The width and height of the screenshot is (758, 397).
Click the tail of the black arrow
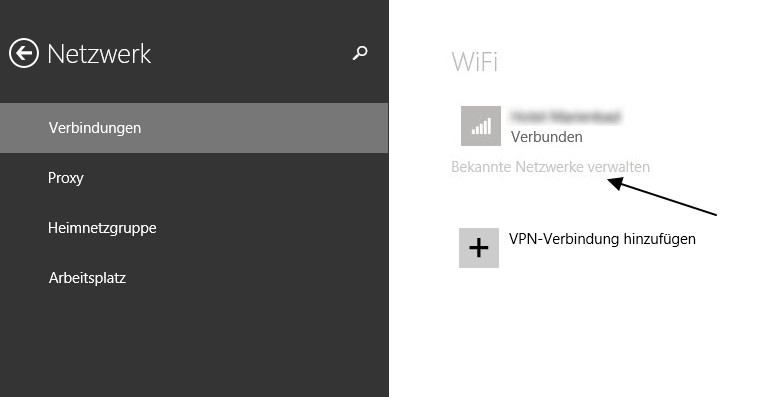[x=714, y=214]
